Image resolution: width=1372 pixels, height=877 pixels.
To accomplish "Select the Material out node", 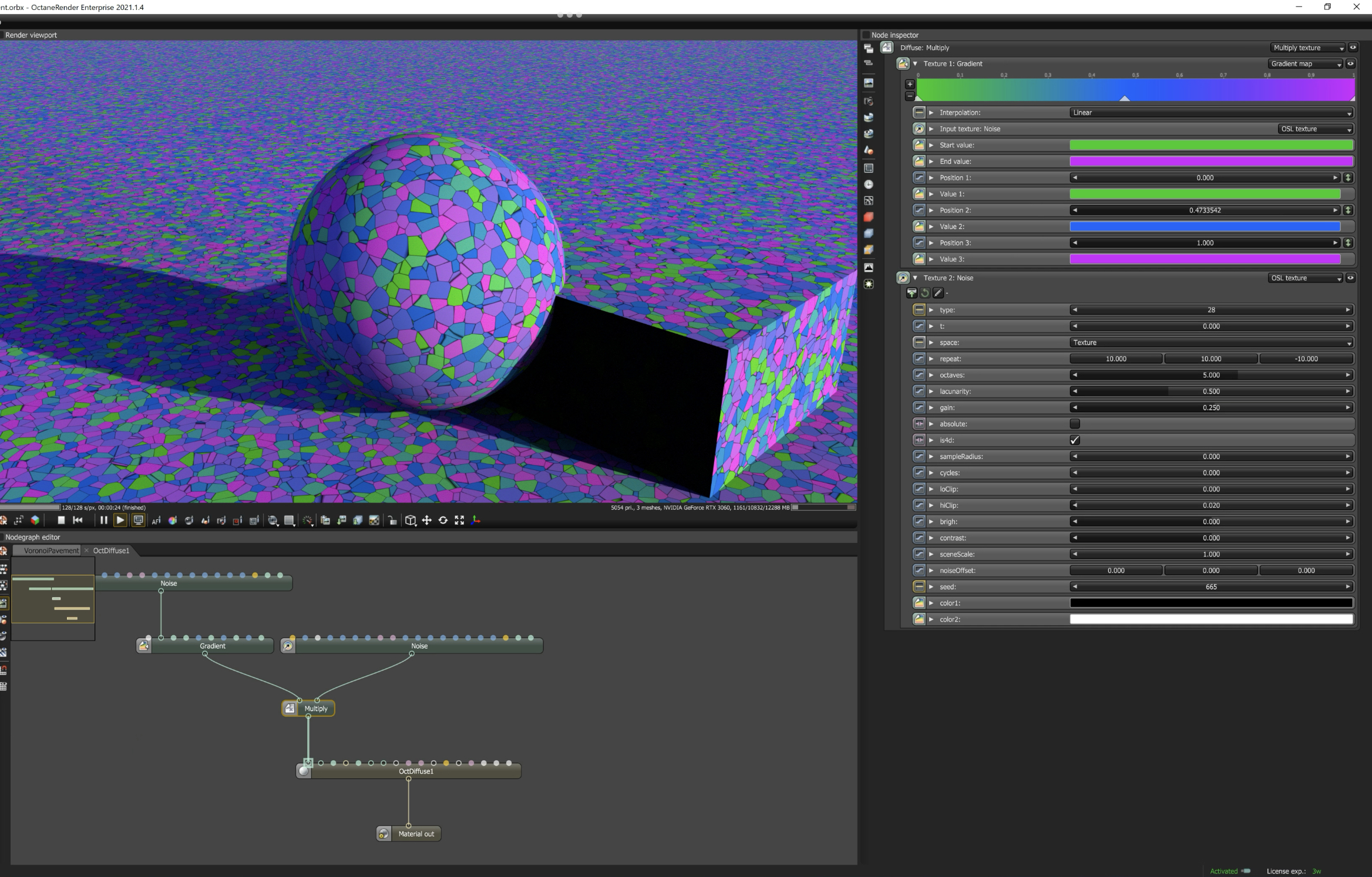I will click(416, 834).
